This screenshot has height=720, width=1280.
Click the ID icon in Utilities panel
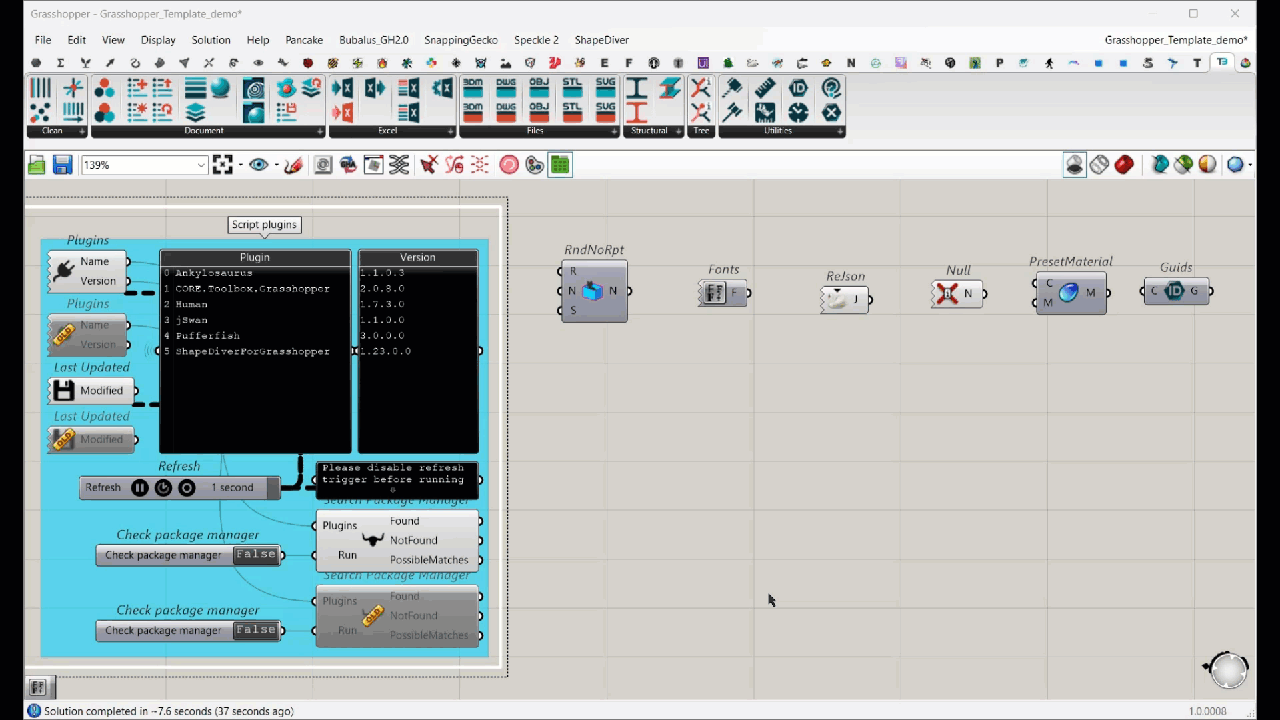click(798, 88)
